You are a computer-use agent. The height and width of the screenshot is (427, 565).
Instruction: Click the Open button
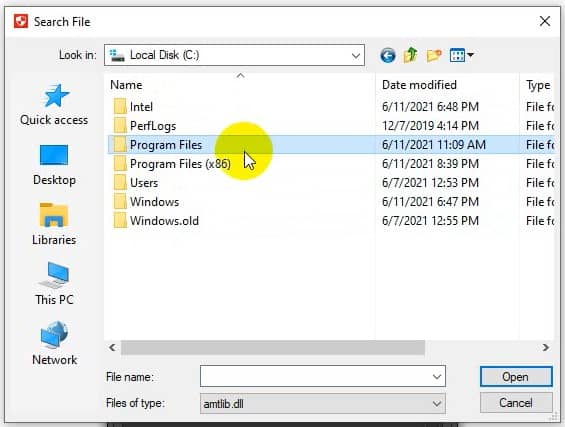516,377
